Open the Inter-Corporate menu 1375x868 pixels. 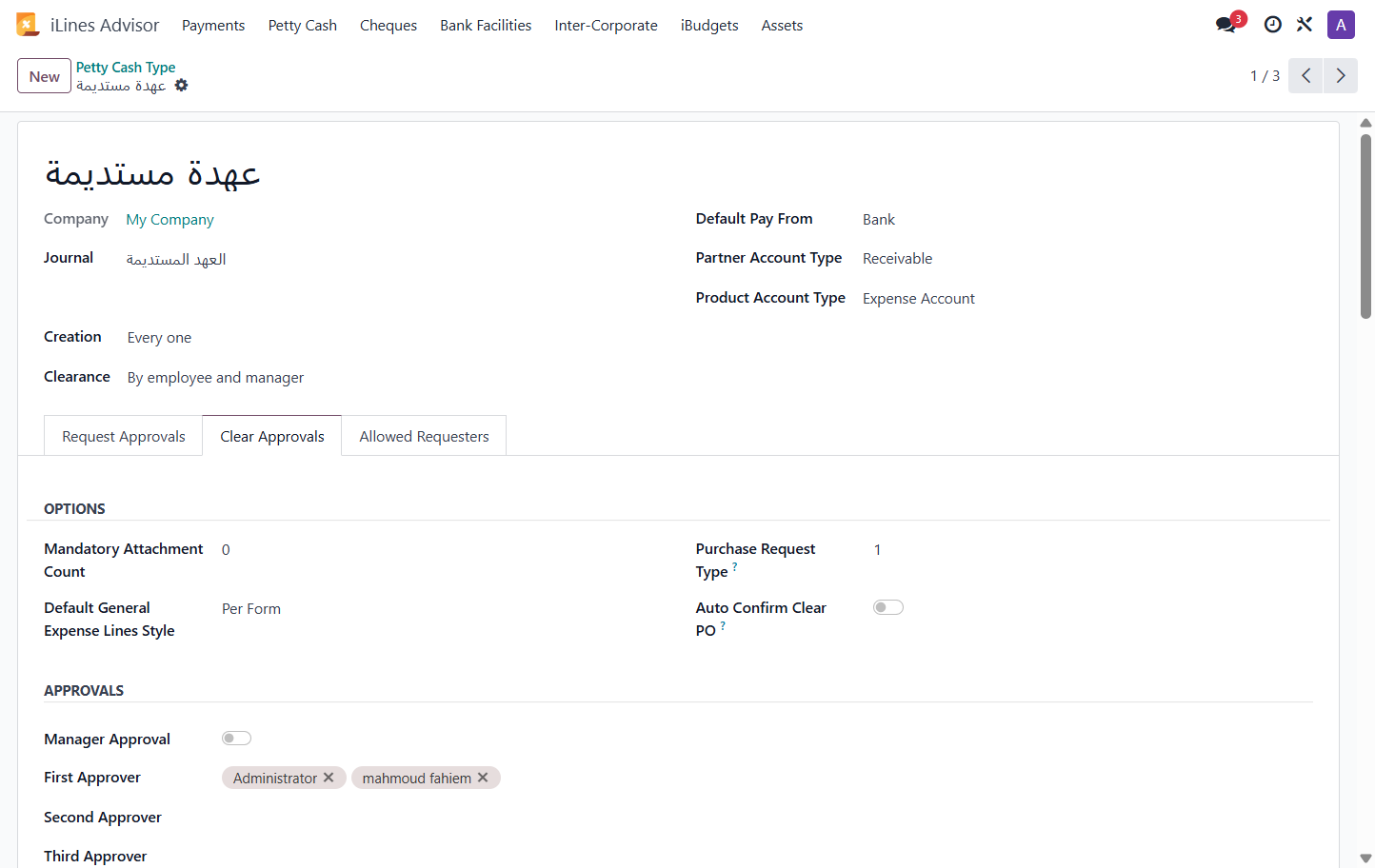(x=607, y=26)
